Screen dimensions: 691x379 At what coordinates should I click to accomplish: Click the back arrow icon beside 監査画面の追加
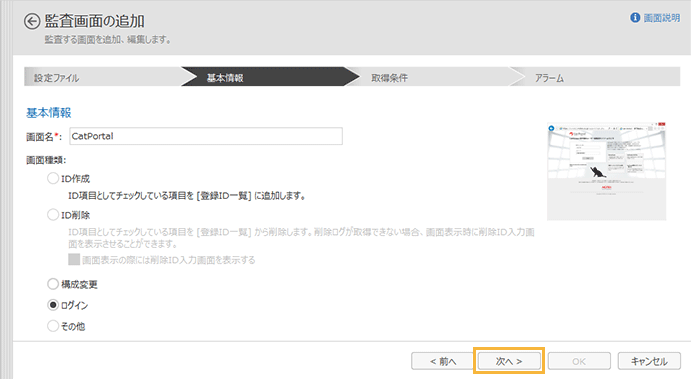coord(32,21)
